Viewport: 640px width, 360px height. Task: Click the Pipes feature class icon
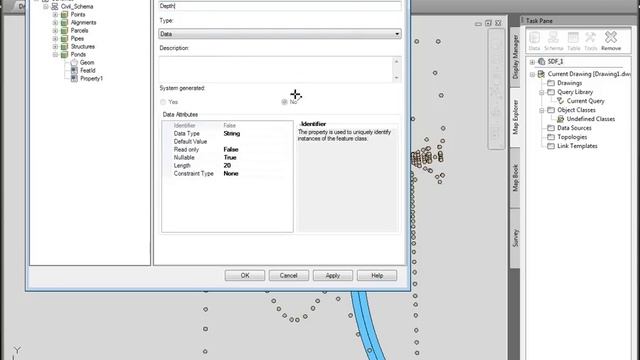[x=64, y=38]
